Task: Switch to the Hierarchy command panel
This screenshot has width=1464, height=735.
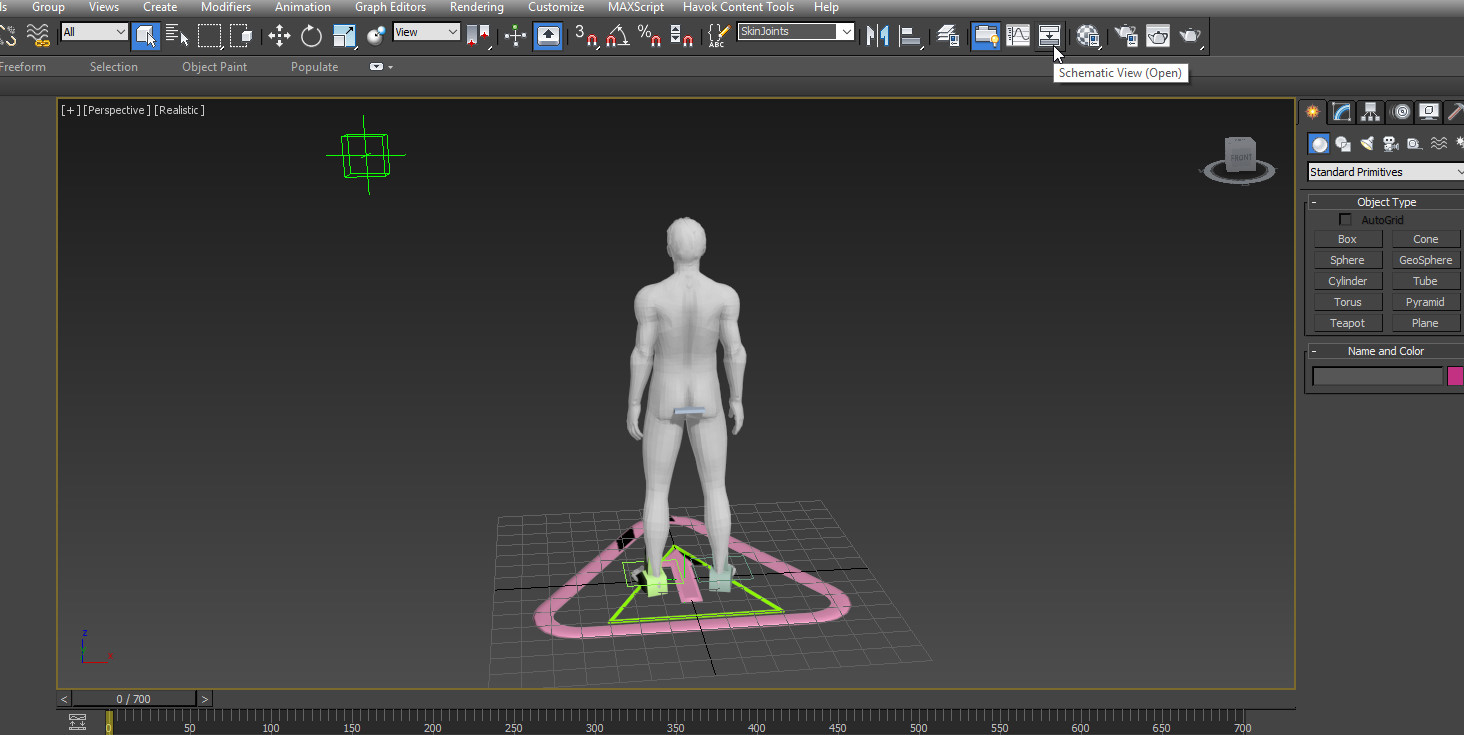Action: 1370,112
